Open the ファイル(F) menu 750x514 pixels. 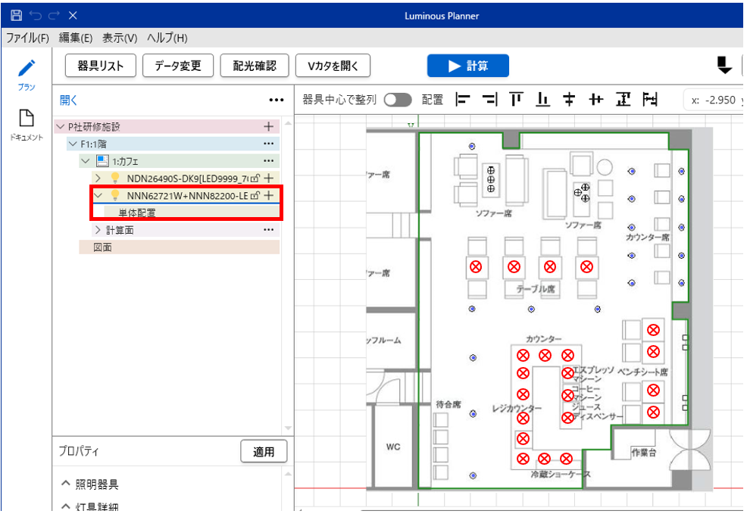(x=27, y=38)
